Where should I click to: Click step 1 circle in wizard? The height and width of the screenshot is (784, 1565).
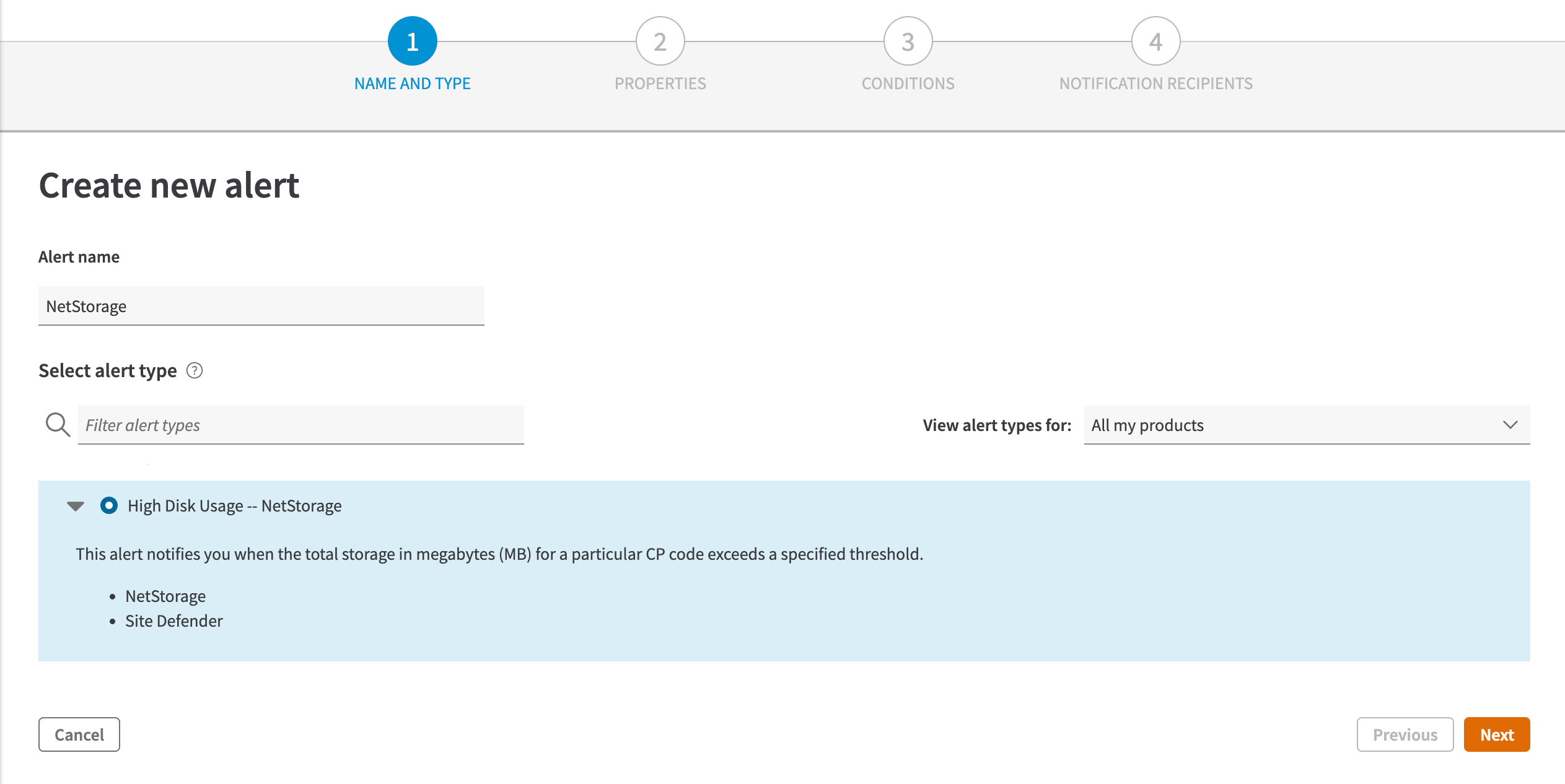[412, 41]
